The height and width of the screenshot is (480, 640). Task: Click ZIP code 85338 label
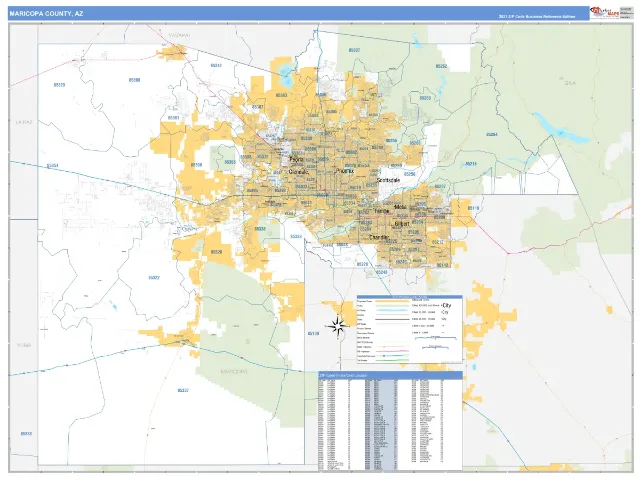coord(260,229)
